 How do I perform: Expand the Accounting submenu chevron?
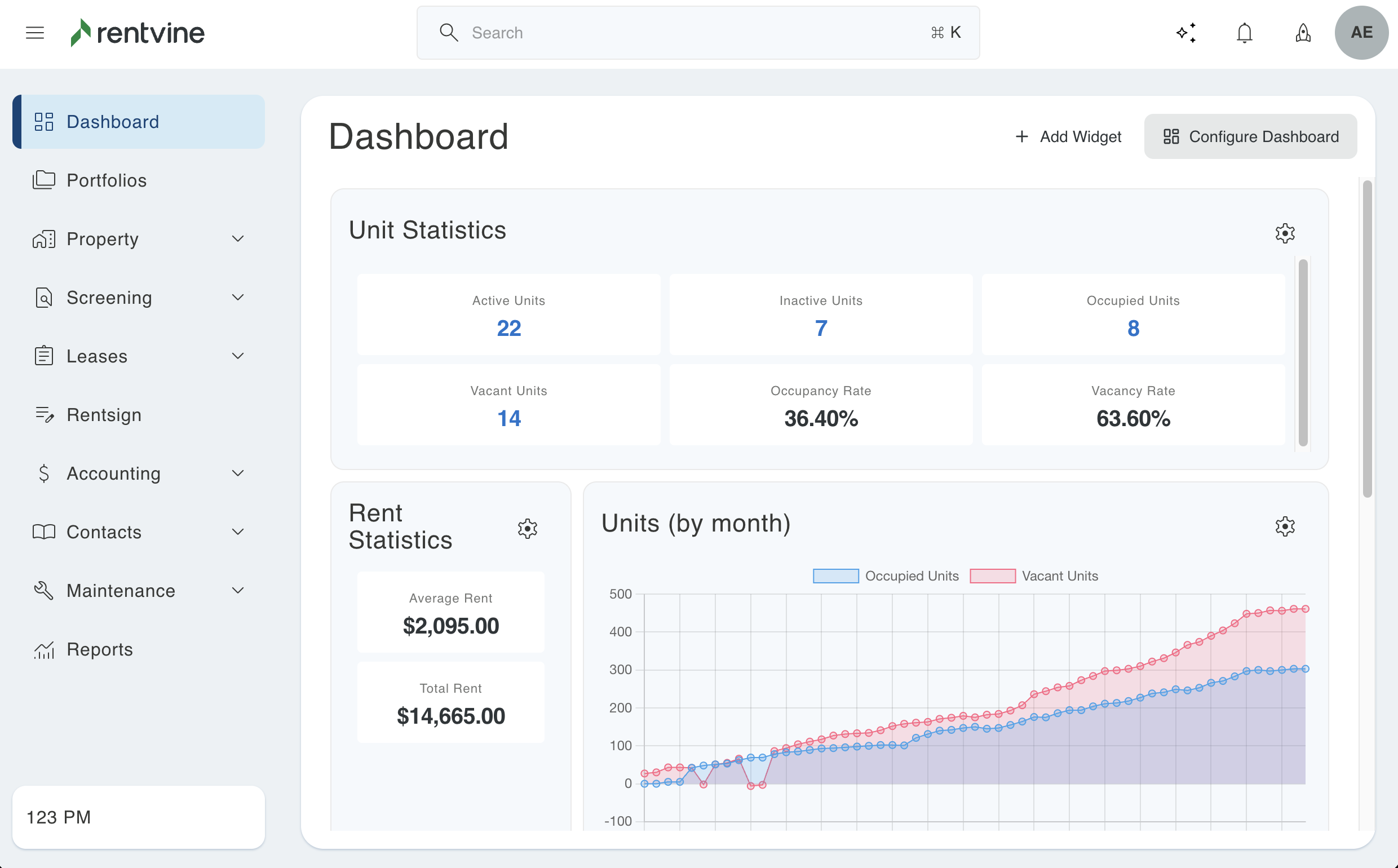click(x=238, y=473)
